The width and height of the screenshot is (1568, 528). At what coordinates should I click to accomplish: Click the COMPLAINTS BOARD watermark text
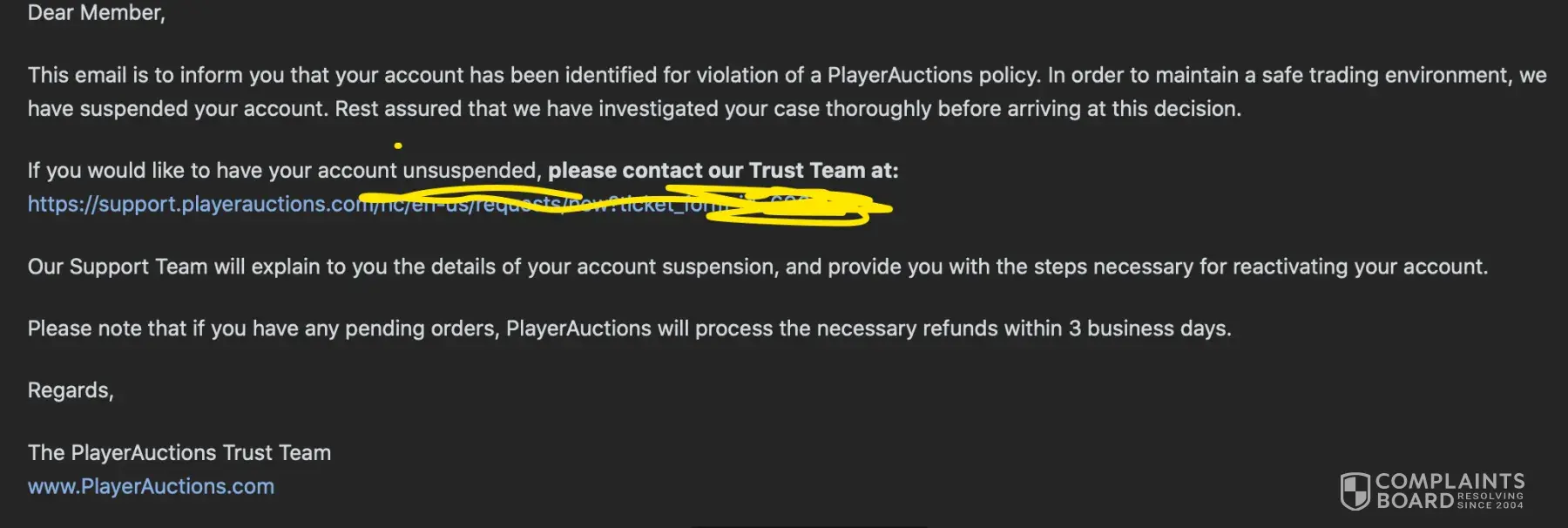(1449, 482)
